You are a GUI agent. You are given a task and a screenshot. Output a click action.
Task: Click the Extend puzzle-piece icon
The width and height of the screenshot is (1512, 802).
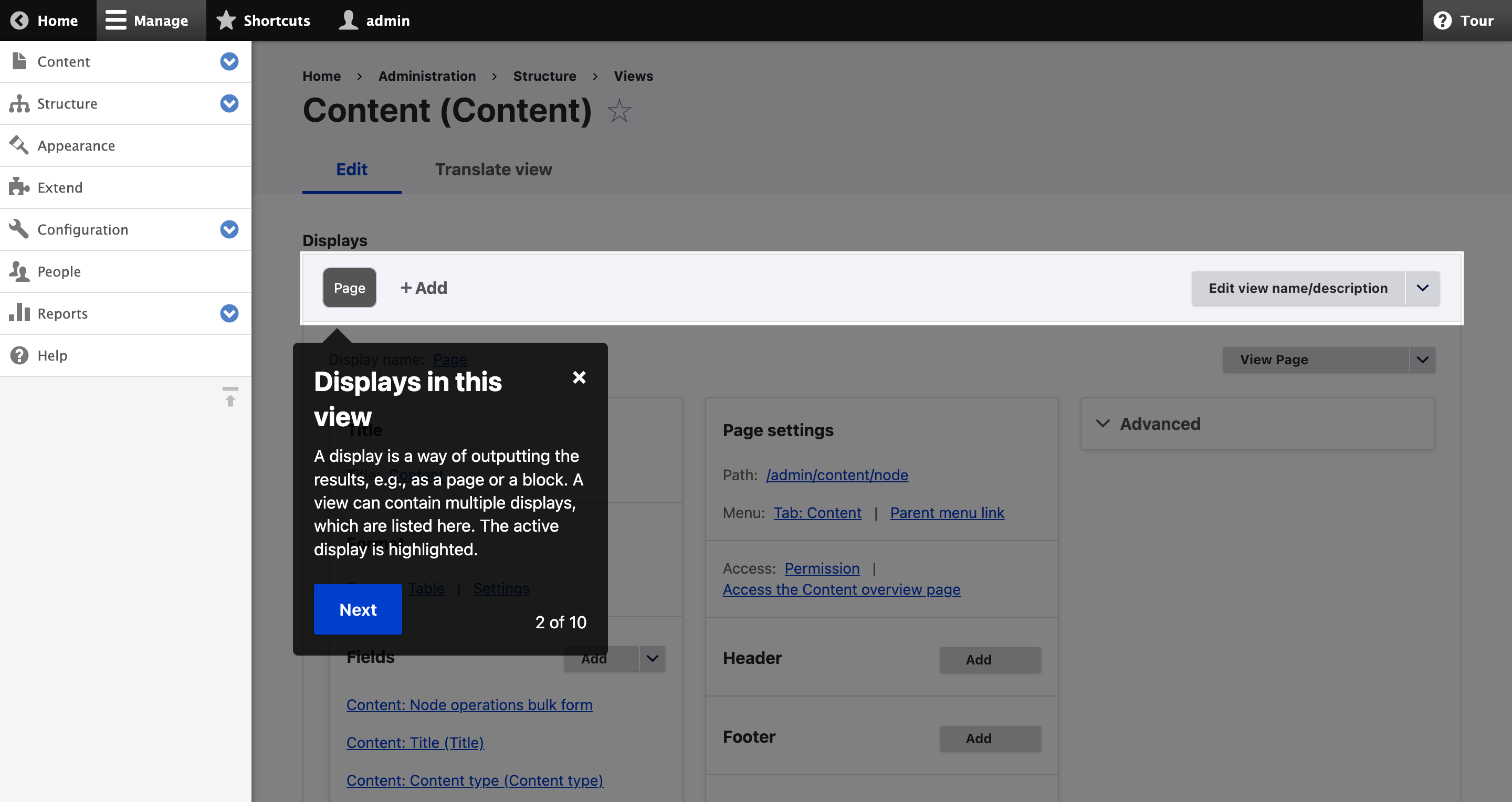tap(19, 187)
